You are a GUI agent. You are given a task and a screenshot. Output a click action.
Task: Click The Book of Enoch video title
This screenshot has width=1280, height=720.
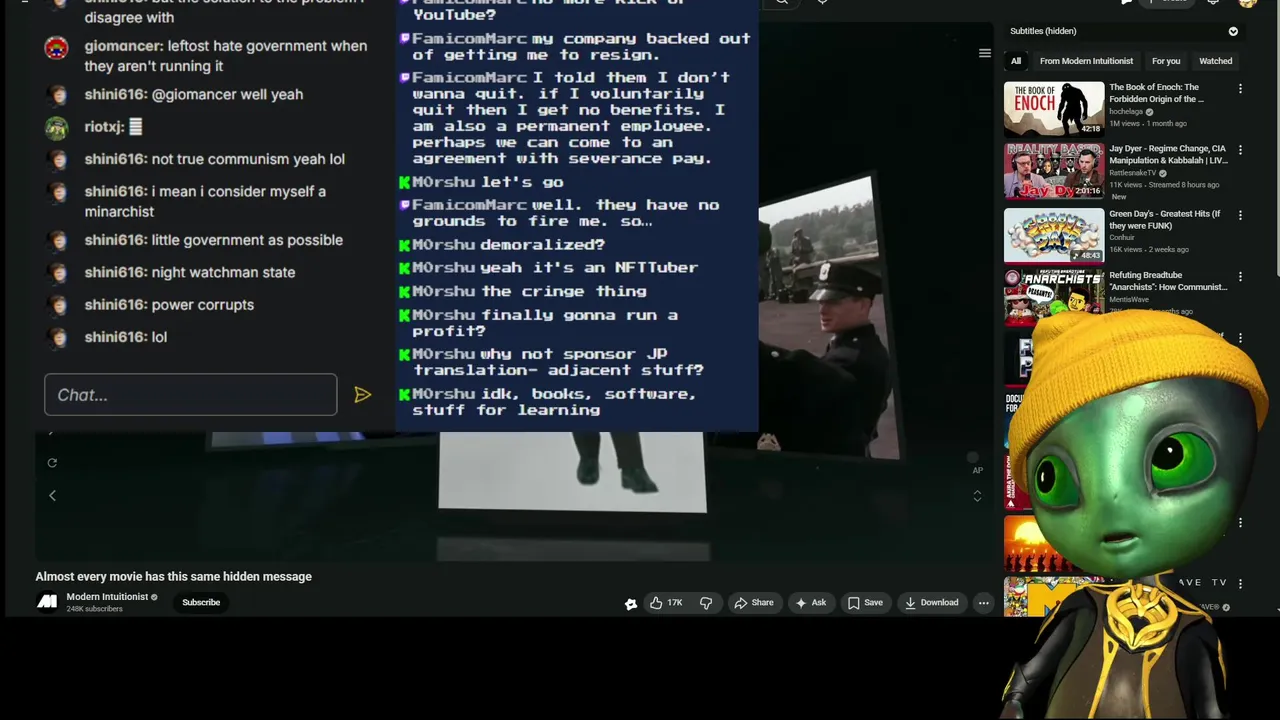[x=1156, y=93]
